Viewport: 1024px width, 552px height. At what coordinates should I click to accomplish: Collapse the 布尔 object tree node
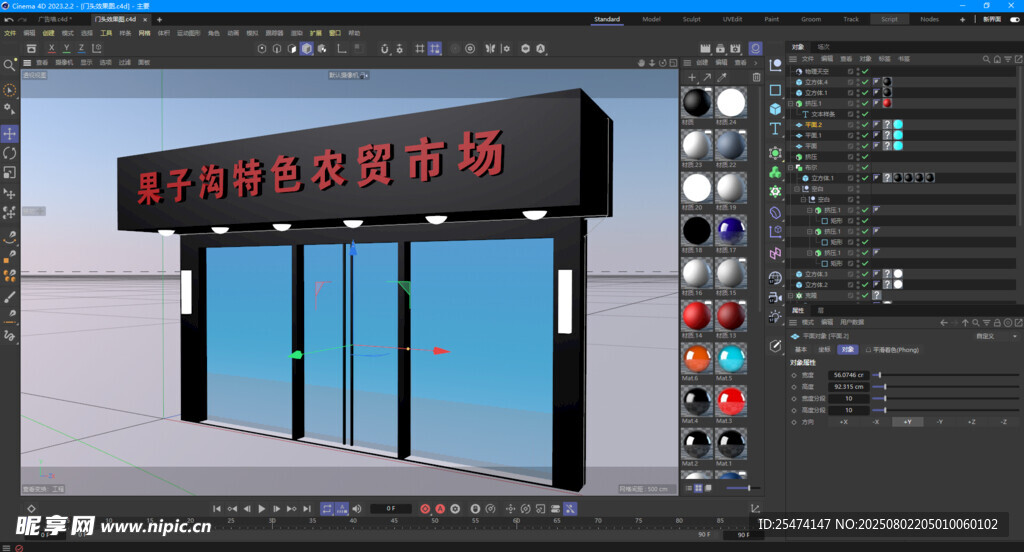click(791, 167)
